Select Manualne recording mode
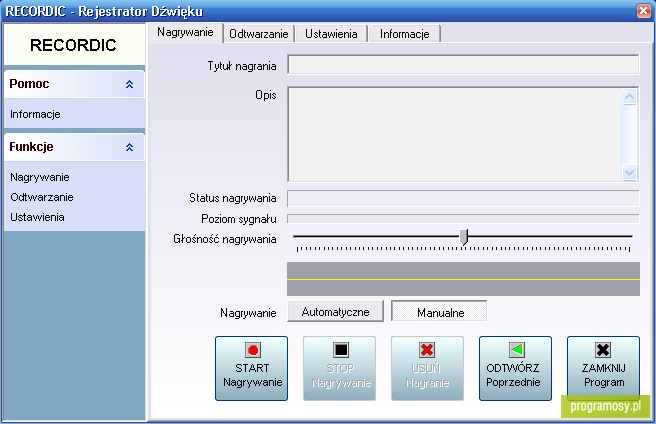 (x=439, y=311)
